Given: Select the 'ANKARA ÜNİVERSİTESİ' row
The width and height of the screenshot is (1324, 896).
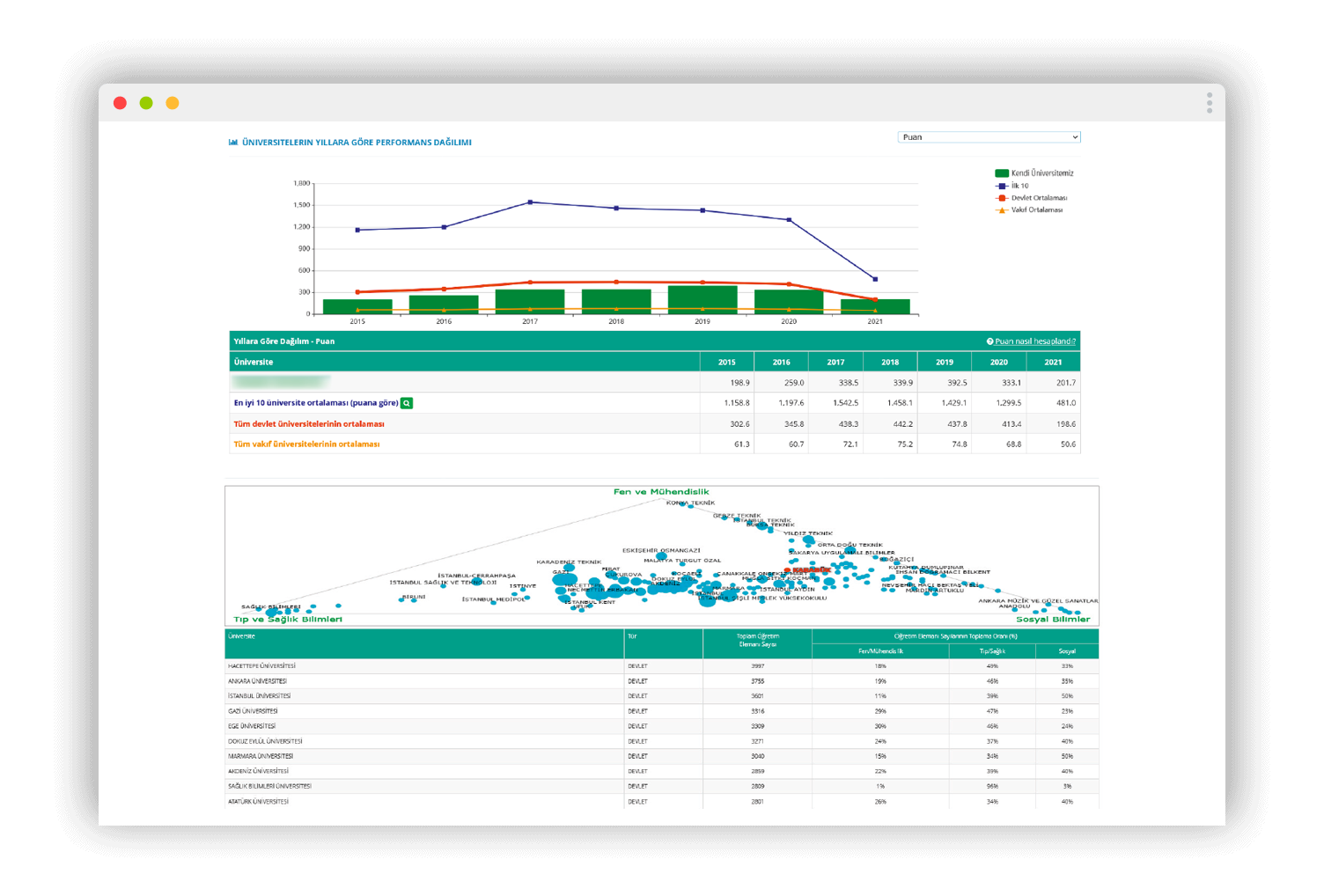Looking at the screenshot, I should [662, 681].
